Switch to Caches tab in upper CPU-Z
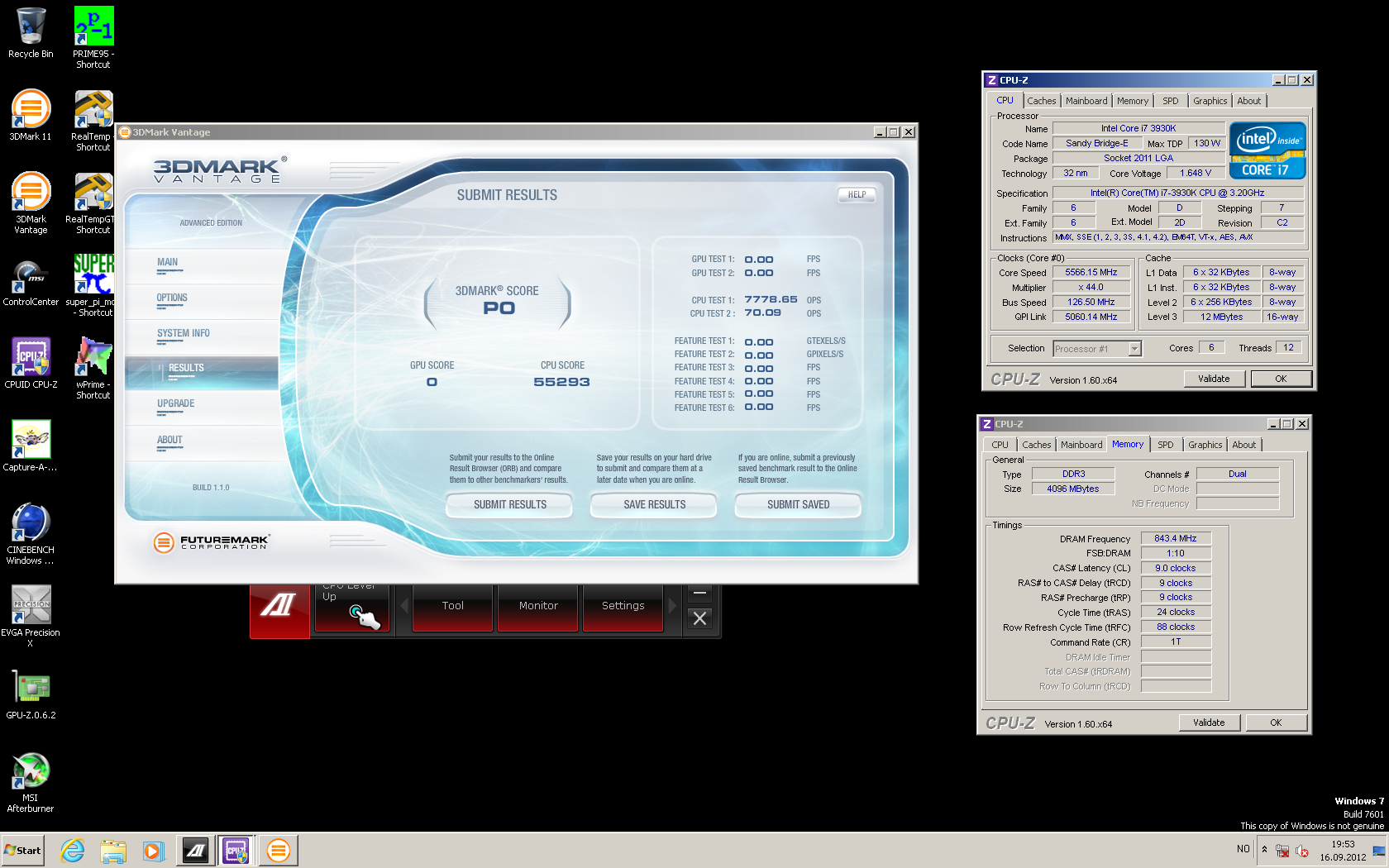 pos(1042,101)
